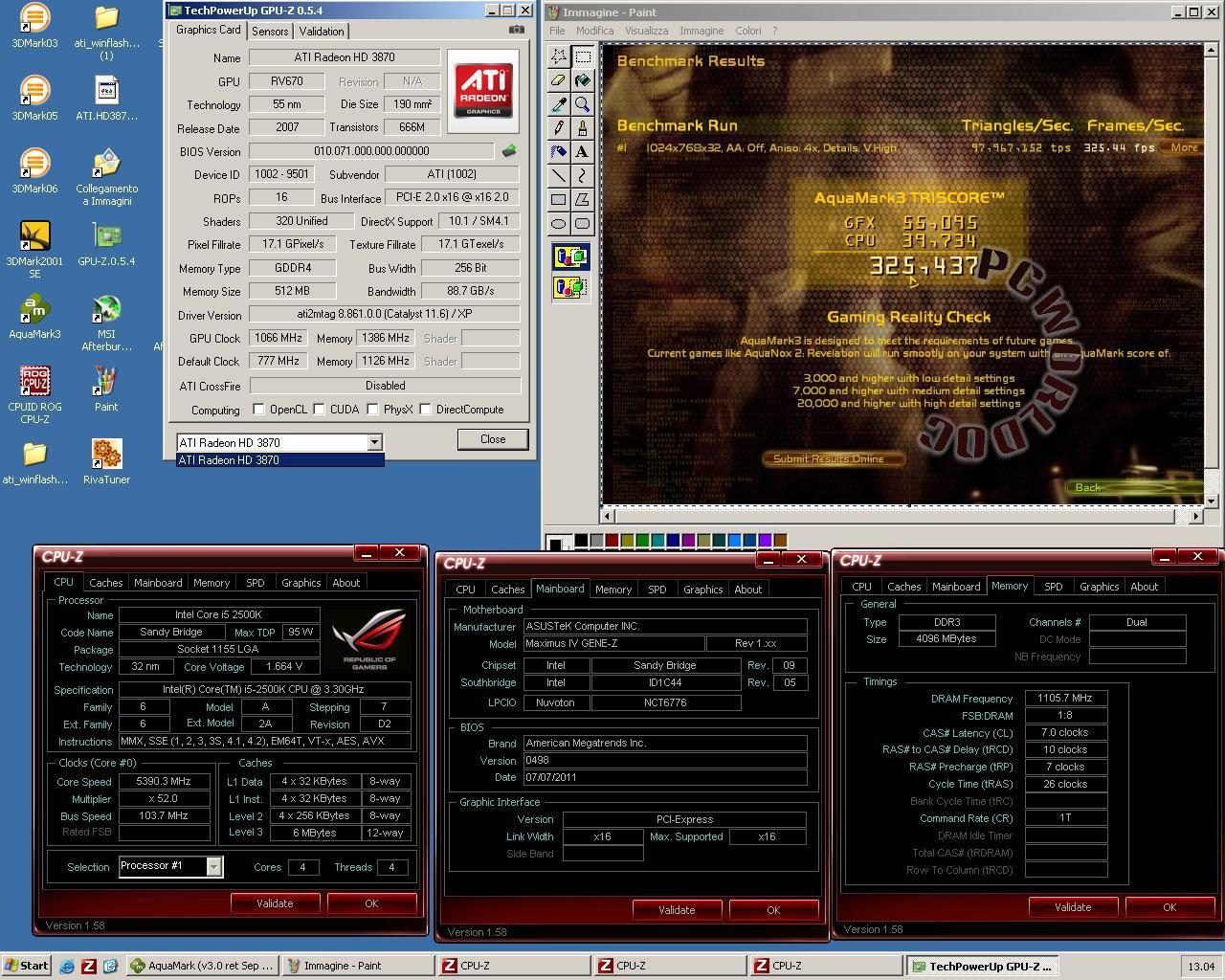The height and width of the screenshot is (980, 1225).
Task: Select the Text tool (letter A)
Action: point(582,152)
